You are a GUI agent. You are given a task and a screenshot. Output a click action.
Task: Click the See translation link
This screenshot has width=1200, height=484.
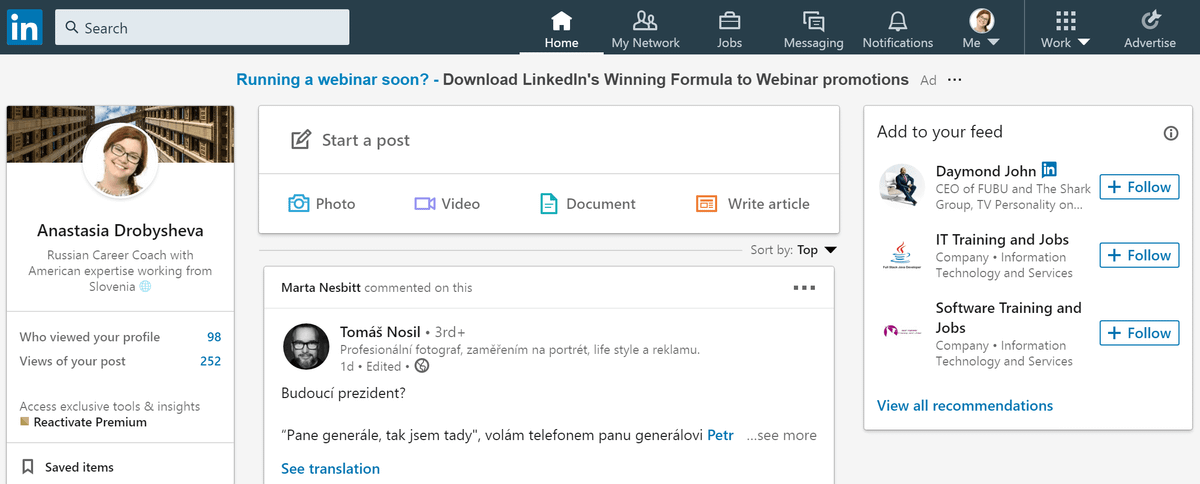tap(330, 468)
